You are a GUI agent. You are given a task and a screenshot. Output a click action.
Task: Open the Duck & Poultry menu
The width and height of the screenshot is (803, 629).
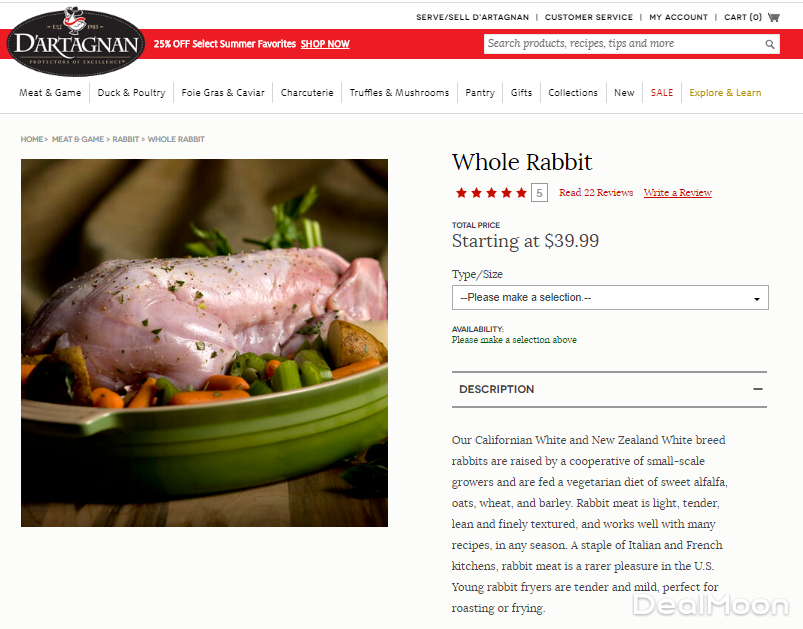(x=132, y=93)
